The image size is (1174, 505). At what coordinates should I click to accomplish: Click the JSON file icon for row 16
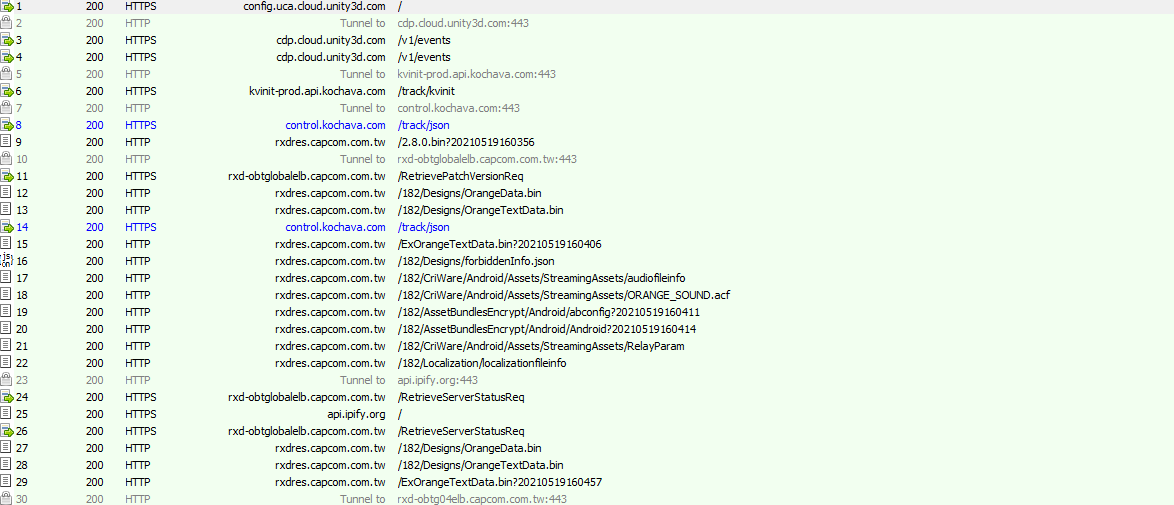tap(7, 261)
